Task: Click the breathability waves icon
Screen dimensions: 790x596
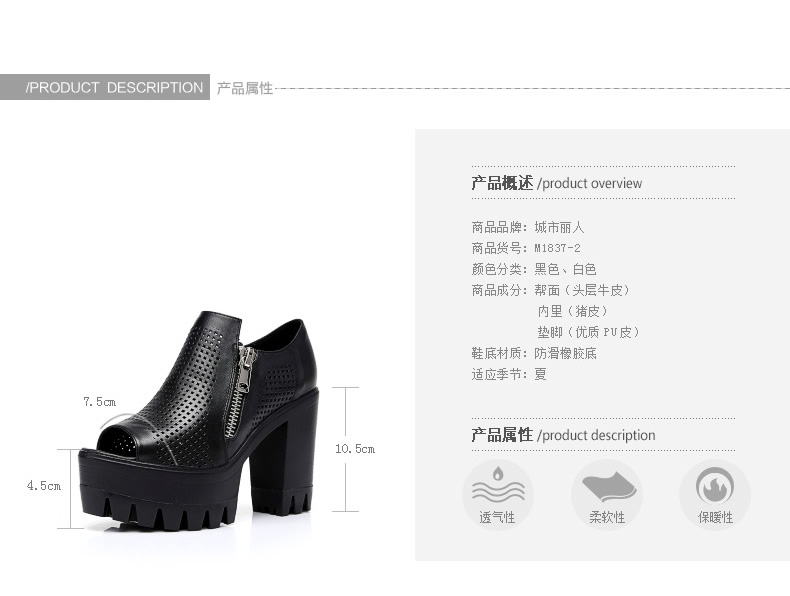Action: [498, 486]
